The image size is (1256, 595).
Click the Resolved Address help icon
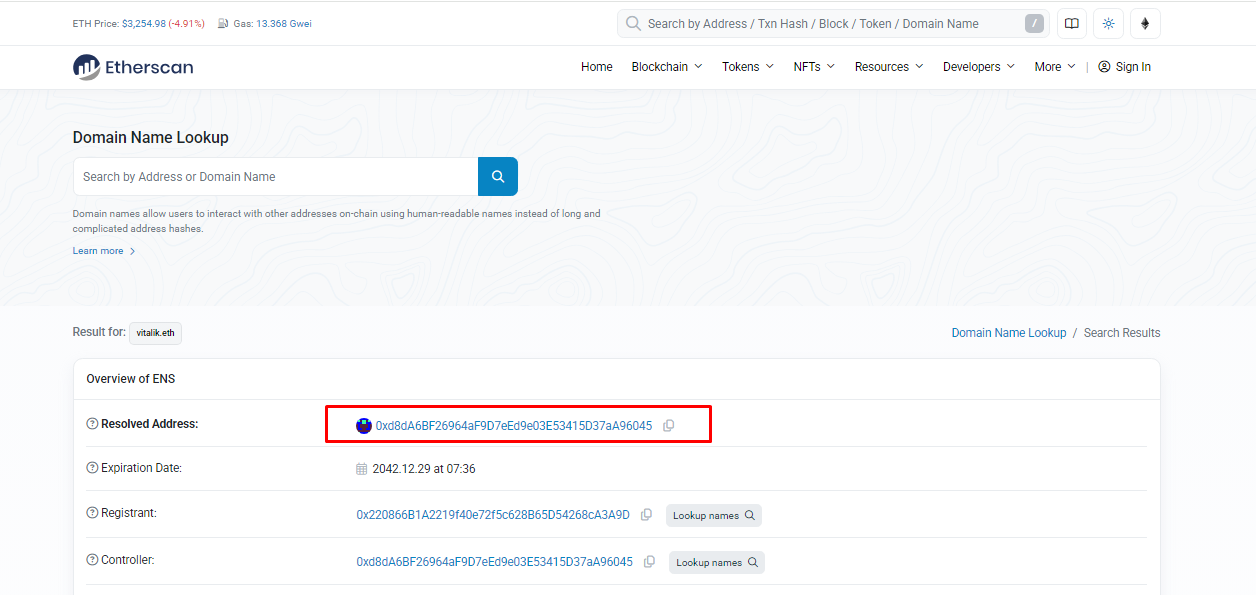coord(92,424)
